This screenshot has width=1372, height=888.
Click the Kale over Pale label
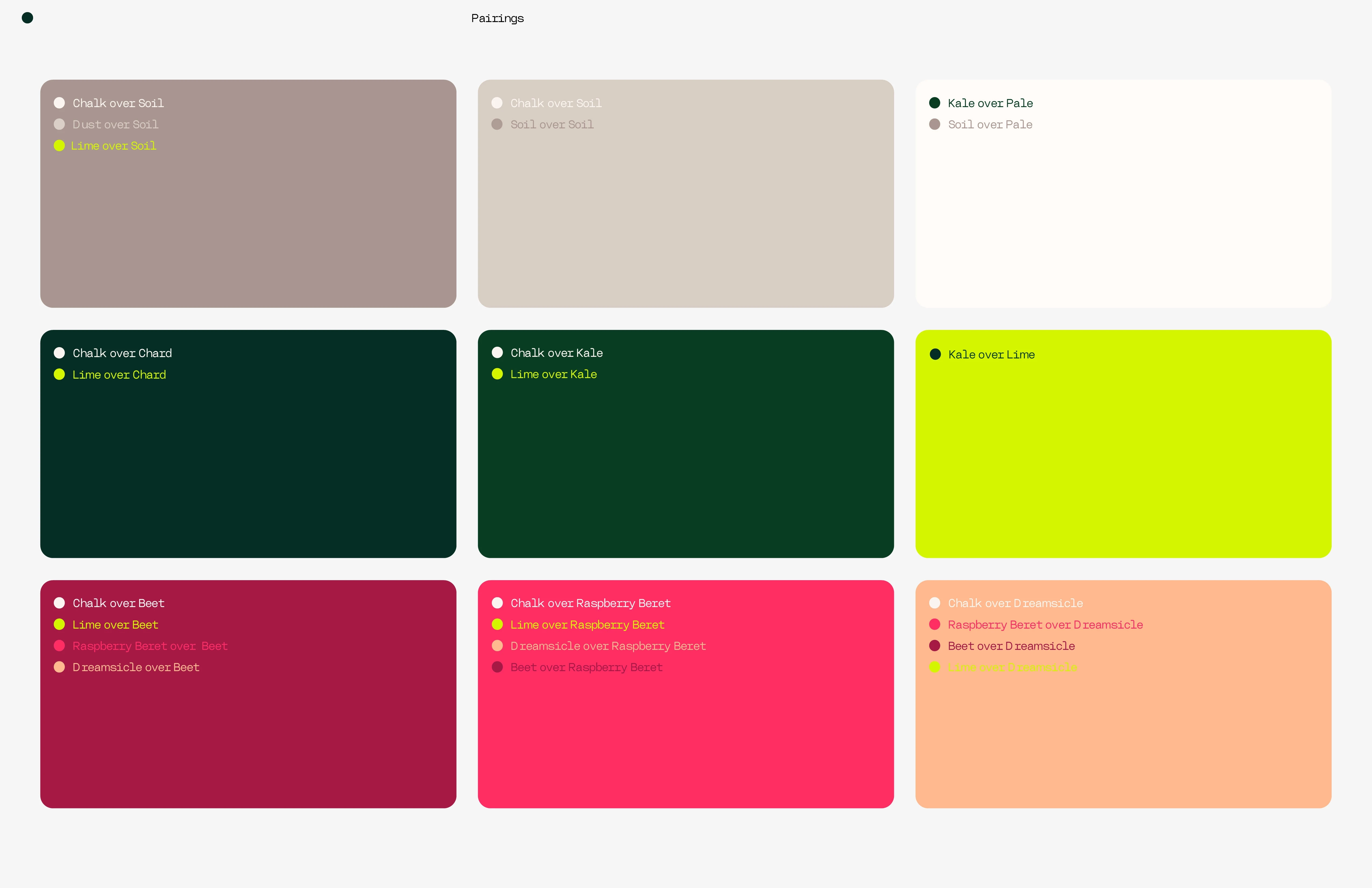990,103
